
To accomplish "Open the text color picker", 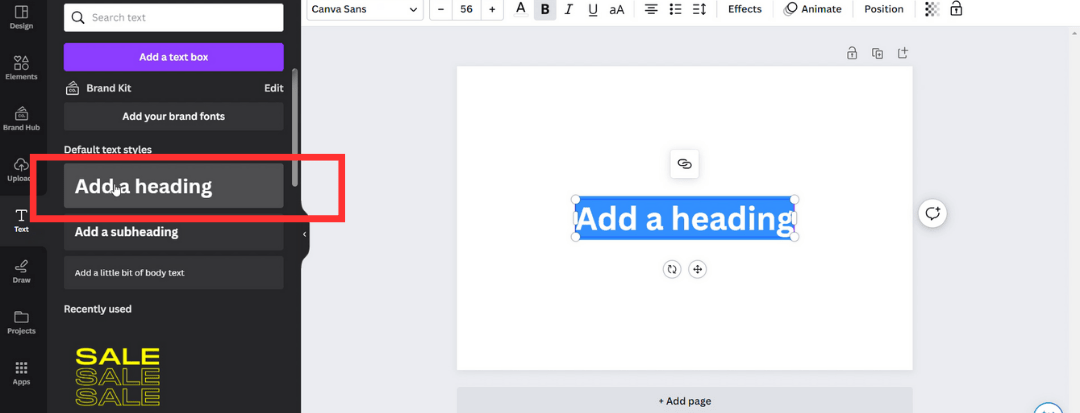I will (520, 10).
